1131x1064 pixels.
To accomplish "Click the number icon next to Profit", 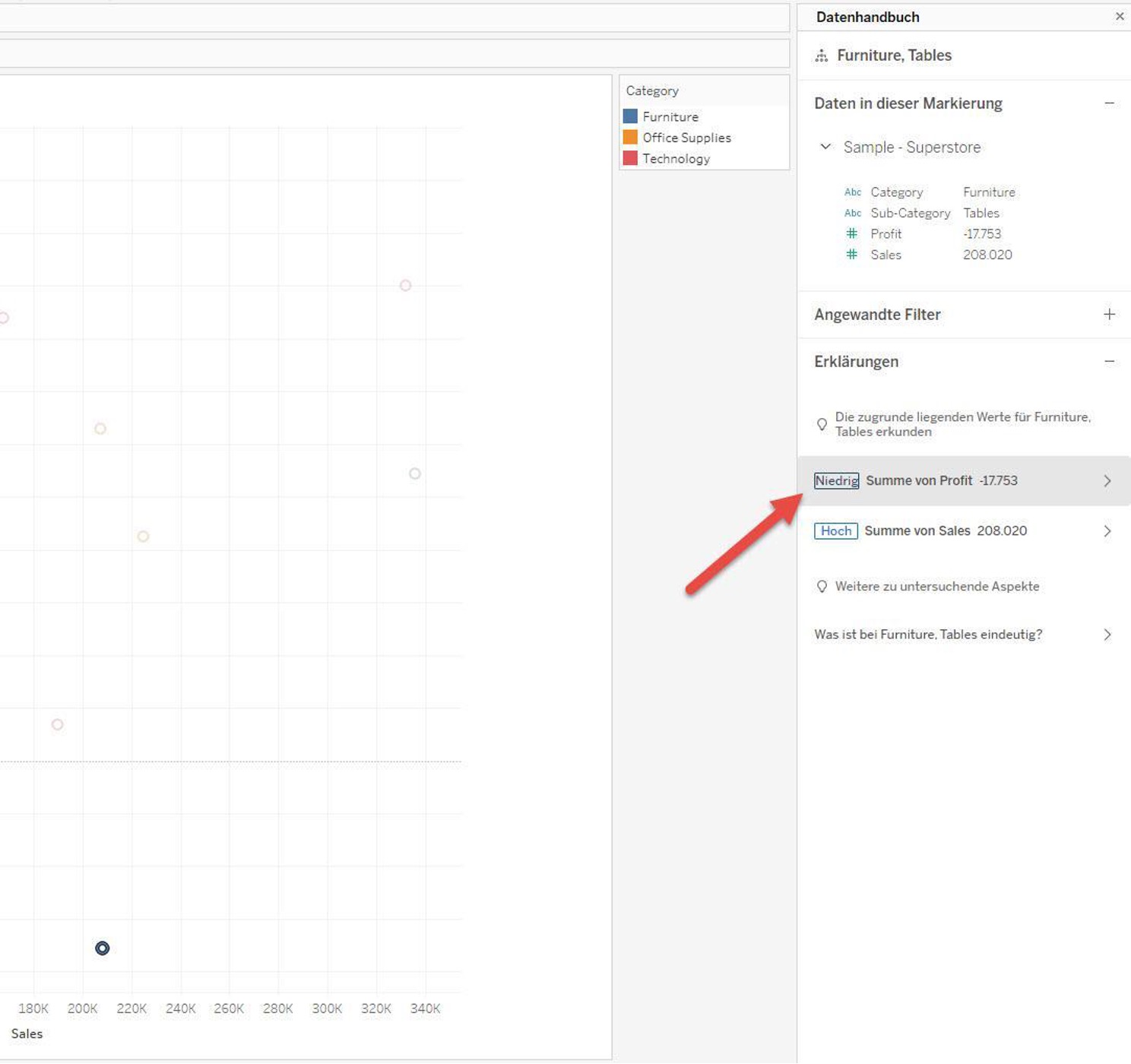I will [852, 234].
